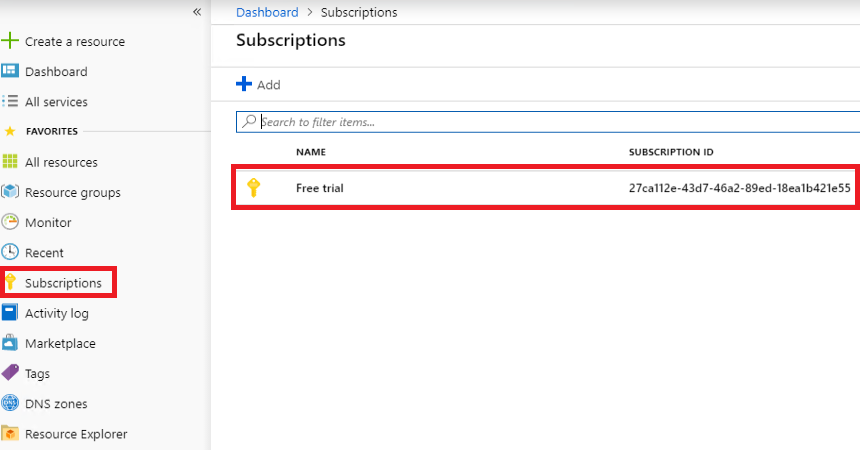
Task: Open the Free trial subscription row
Action: [320, 188]
